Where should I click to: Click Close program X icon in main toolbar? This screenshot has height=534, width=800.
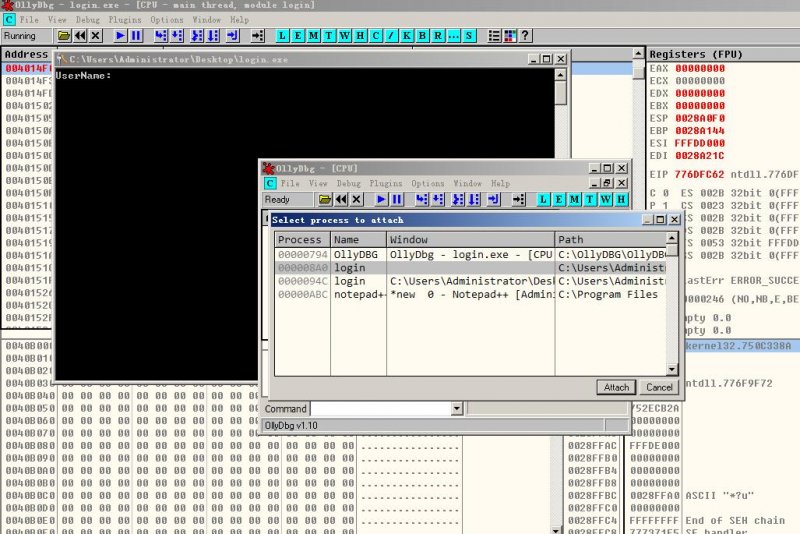pos(95,36)
